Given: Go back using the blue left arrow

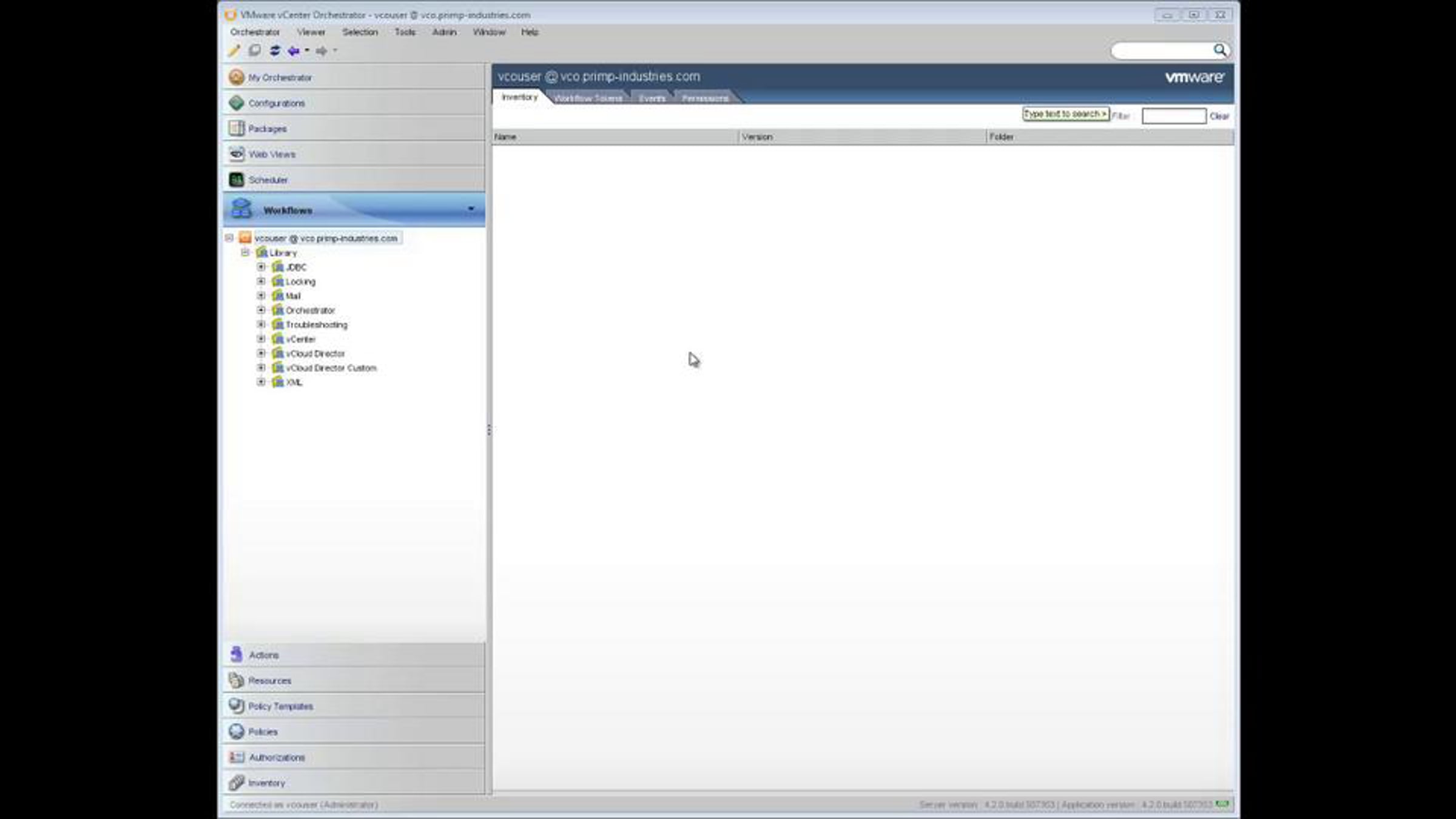Looking at the screenshot, I should [x=294, y=51].
